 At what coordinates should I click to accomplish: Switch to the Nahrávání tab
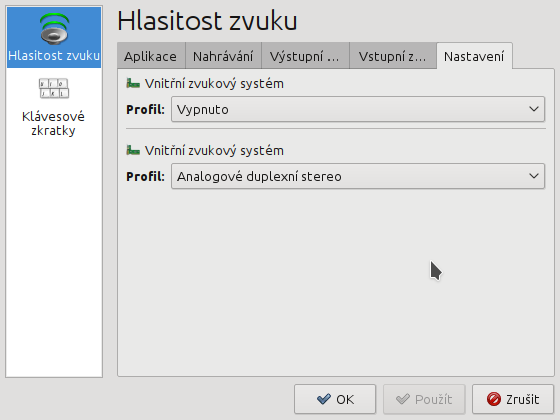[223, 56]
